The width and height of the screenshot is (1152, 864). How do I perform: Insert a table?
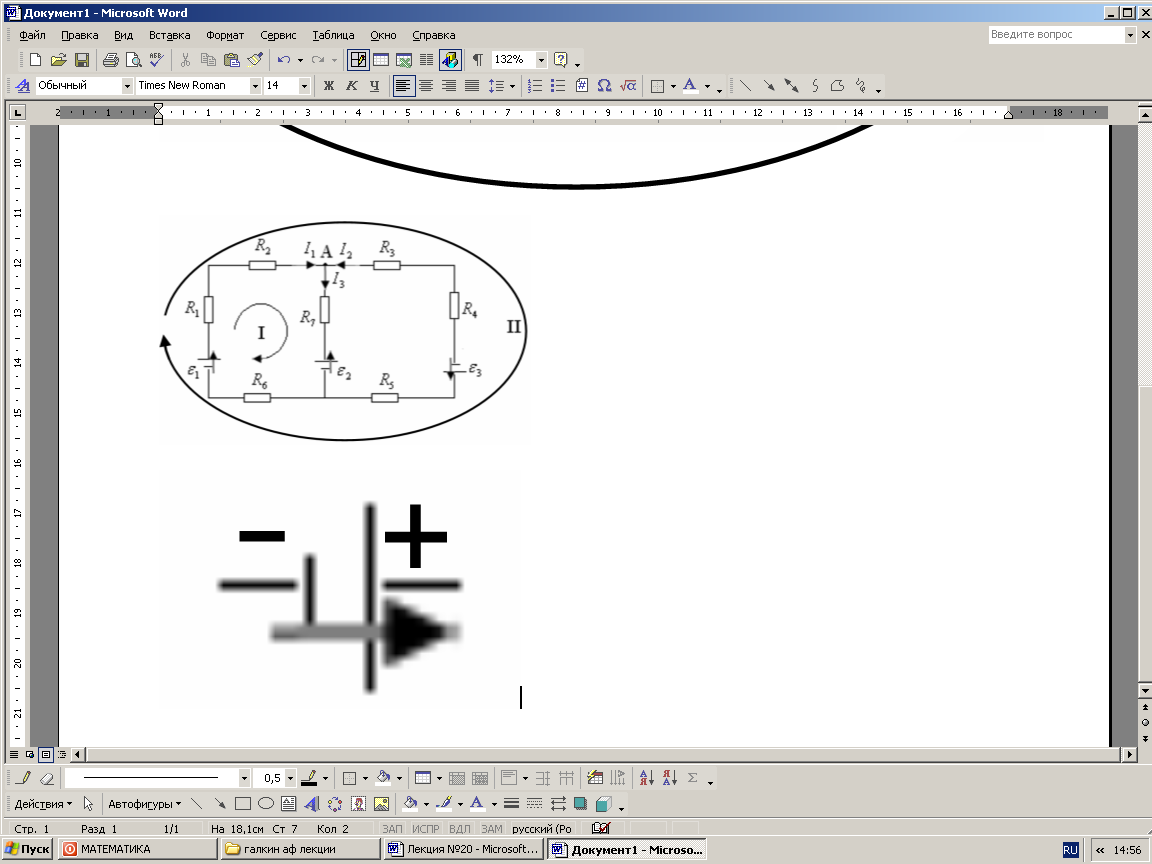pyautogui.click(x=381, y=60)
